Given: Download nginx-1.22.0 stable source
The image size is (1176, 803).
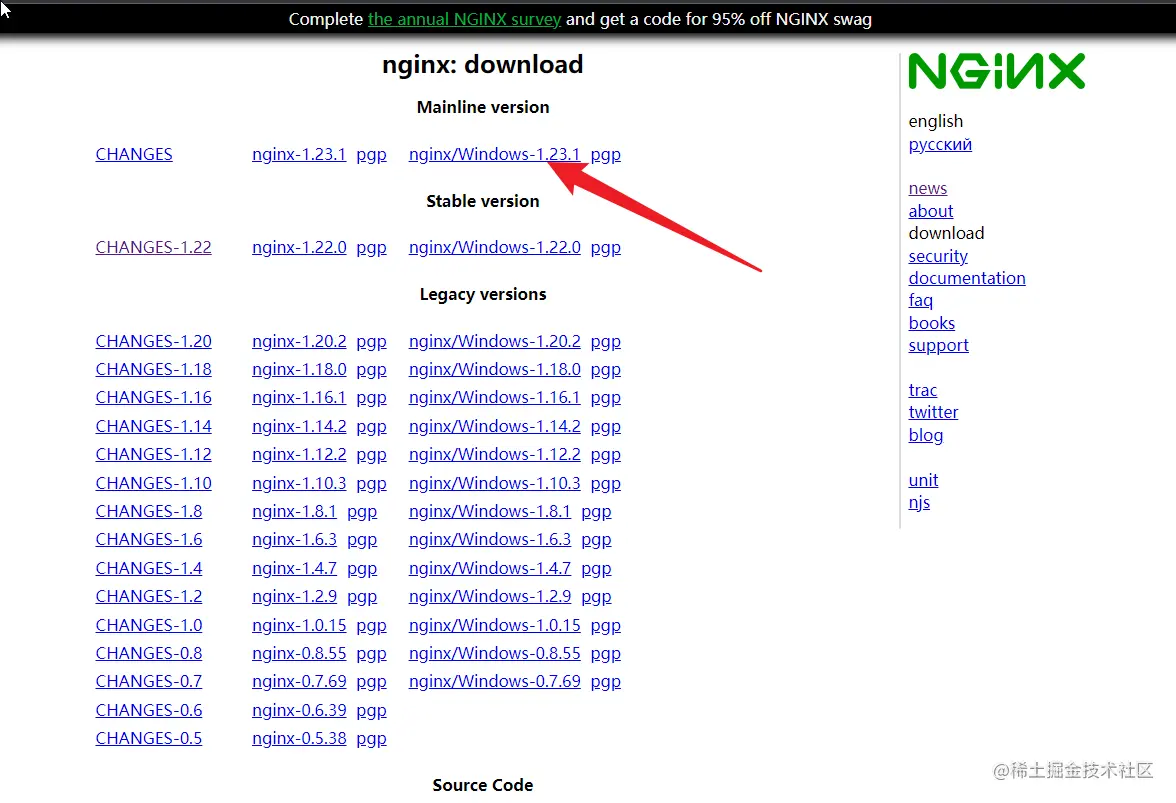Looking at the screenshot, I should (299, 247).
